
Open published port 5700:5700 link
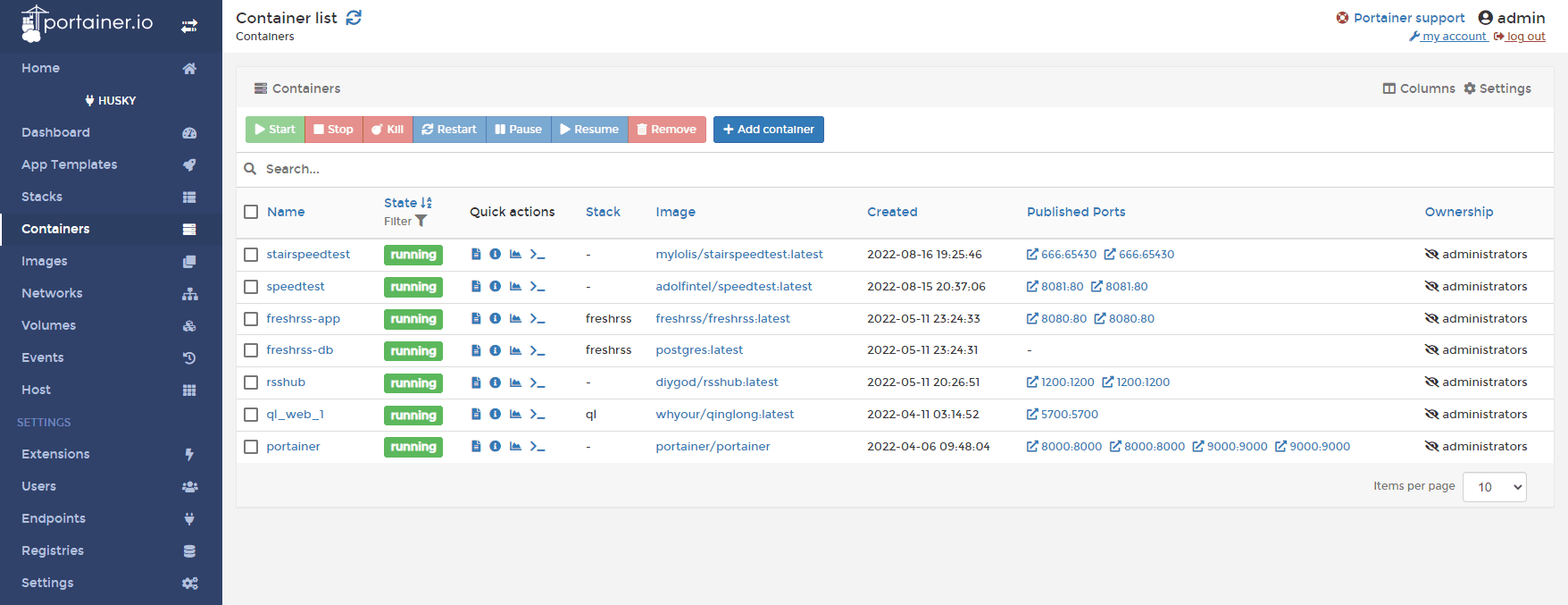pyautogui.click(x=1063, y=415)
